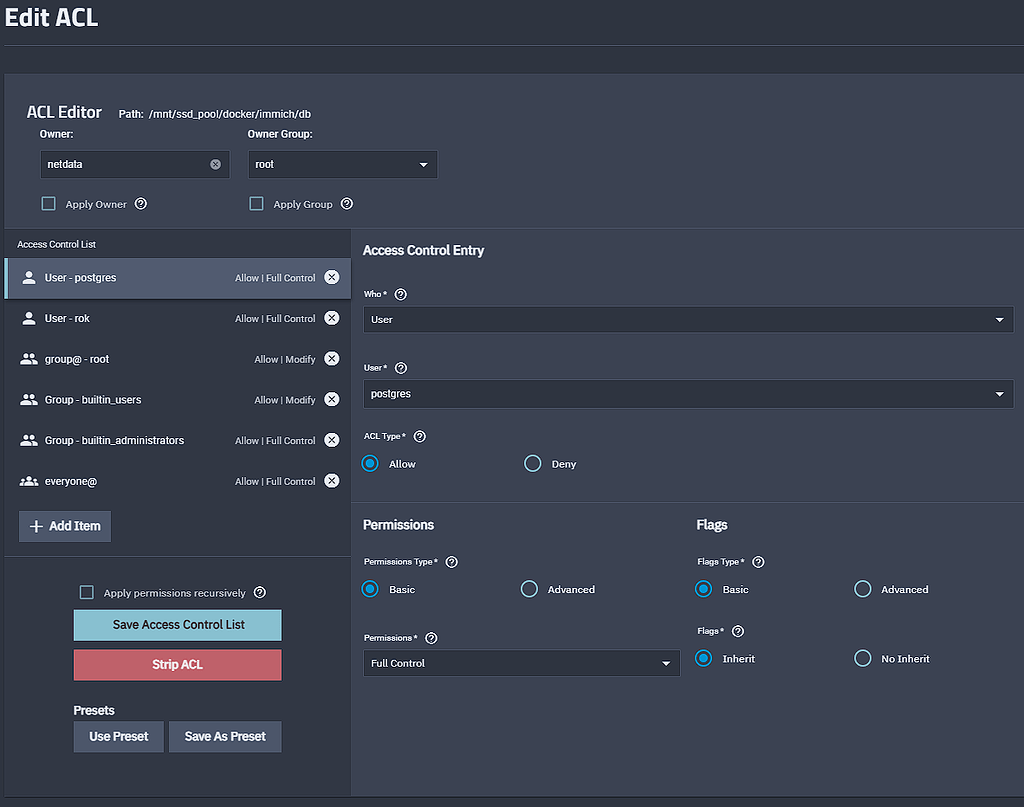This screenshot has height=807, width=1024.
Task: Open the Permissions Full Control dropdown
Action: pyautogui.click(x=520, y=663)
